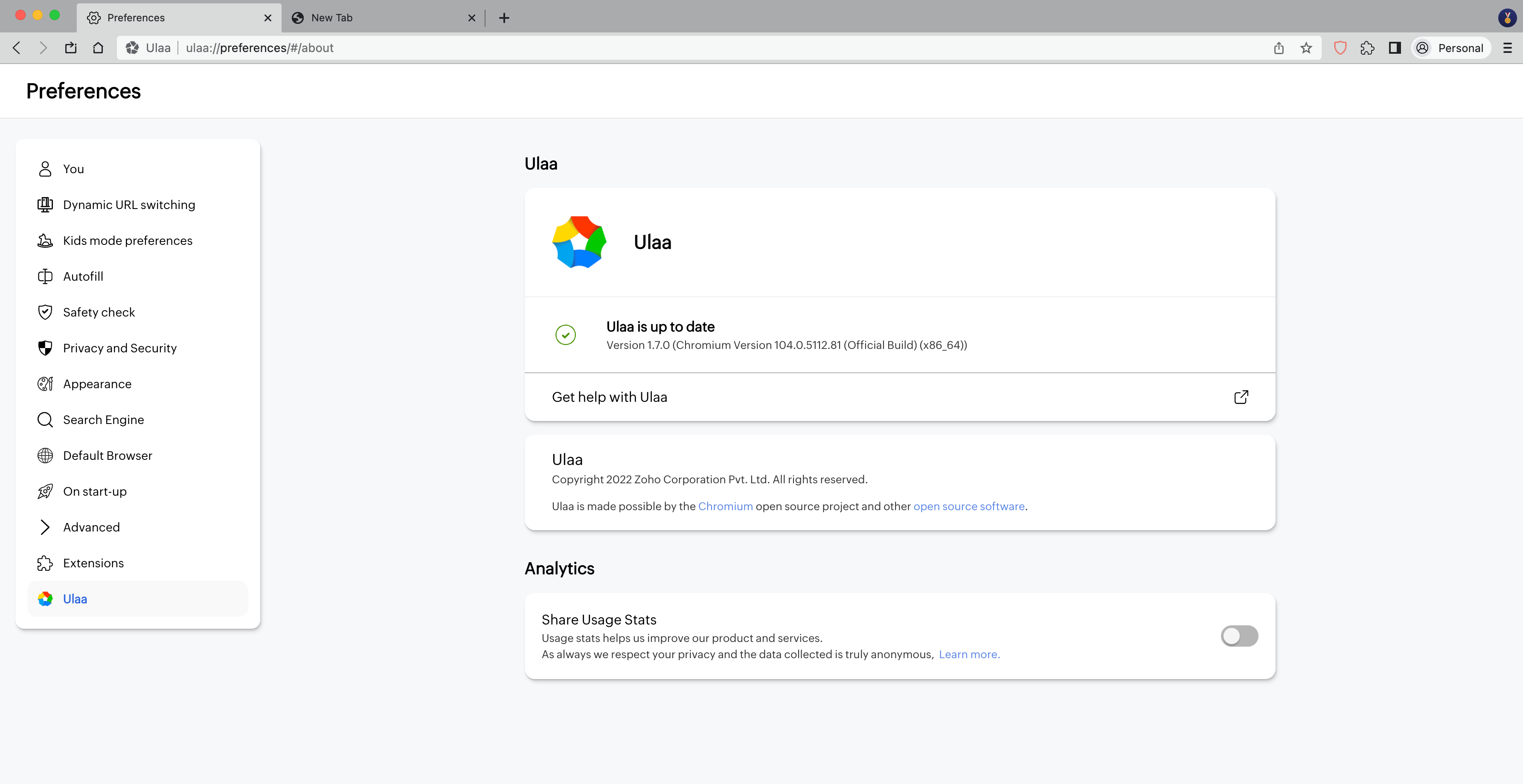Viewport: 1523px width, 784px height.
Task: Toggle the side panel icon
Action: point(1395,48)
